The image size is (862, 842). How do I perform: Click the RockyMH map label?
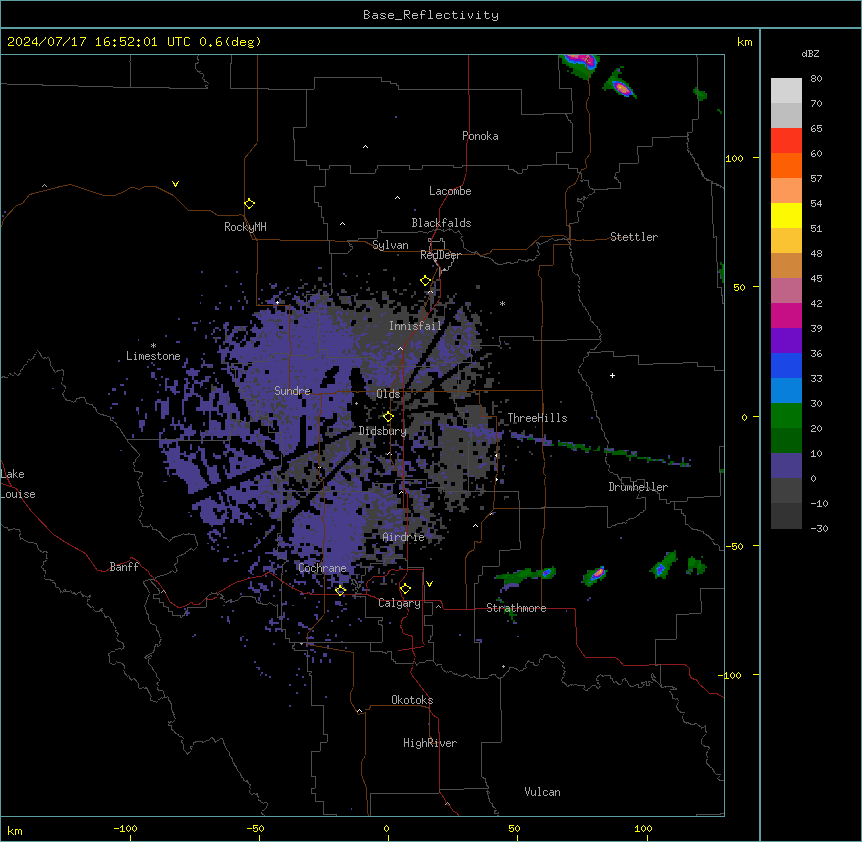pyautogui.click(x=245, y=226)
